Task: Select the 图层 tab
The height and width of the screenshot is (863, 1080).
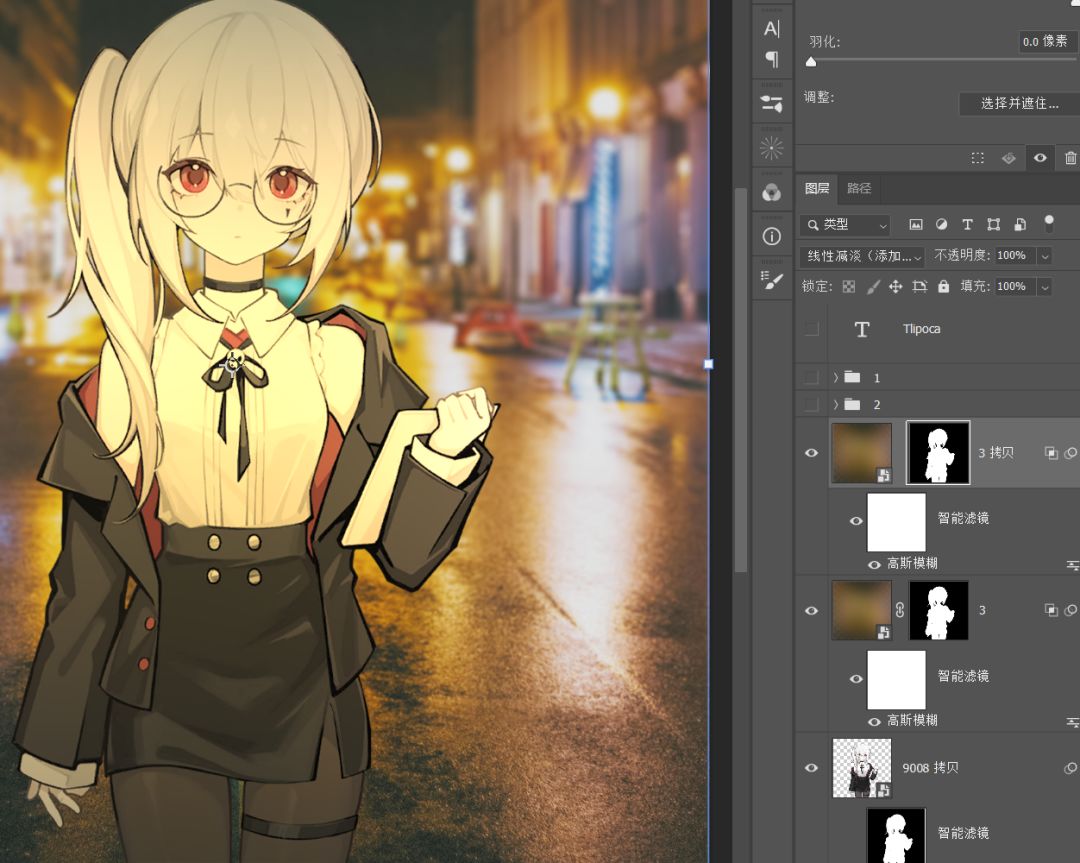Action: coord(817,188)
